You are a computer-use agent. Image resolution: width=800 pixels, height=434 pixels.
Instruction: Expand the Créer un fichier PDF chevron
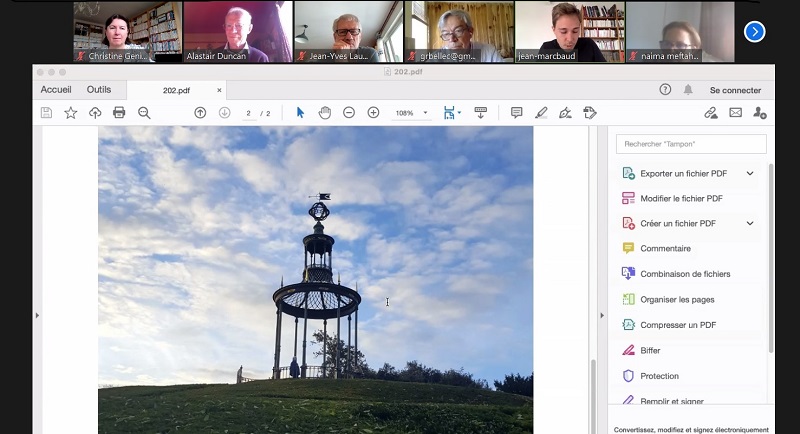(x=750, y=223)
